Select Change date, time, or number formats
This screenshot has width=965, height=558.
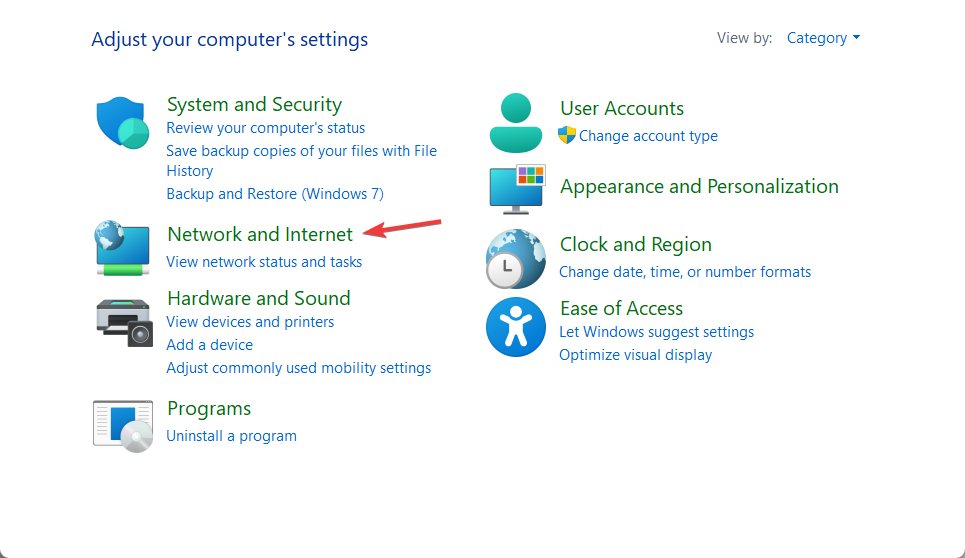pos(685,272)
